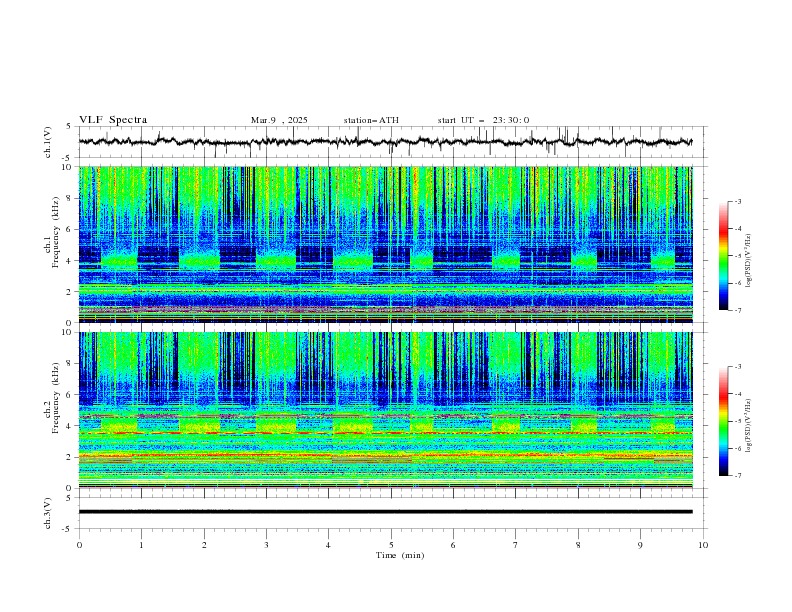
Task: Select the date text "Mar.9 , 2025"
Action: 279,120
